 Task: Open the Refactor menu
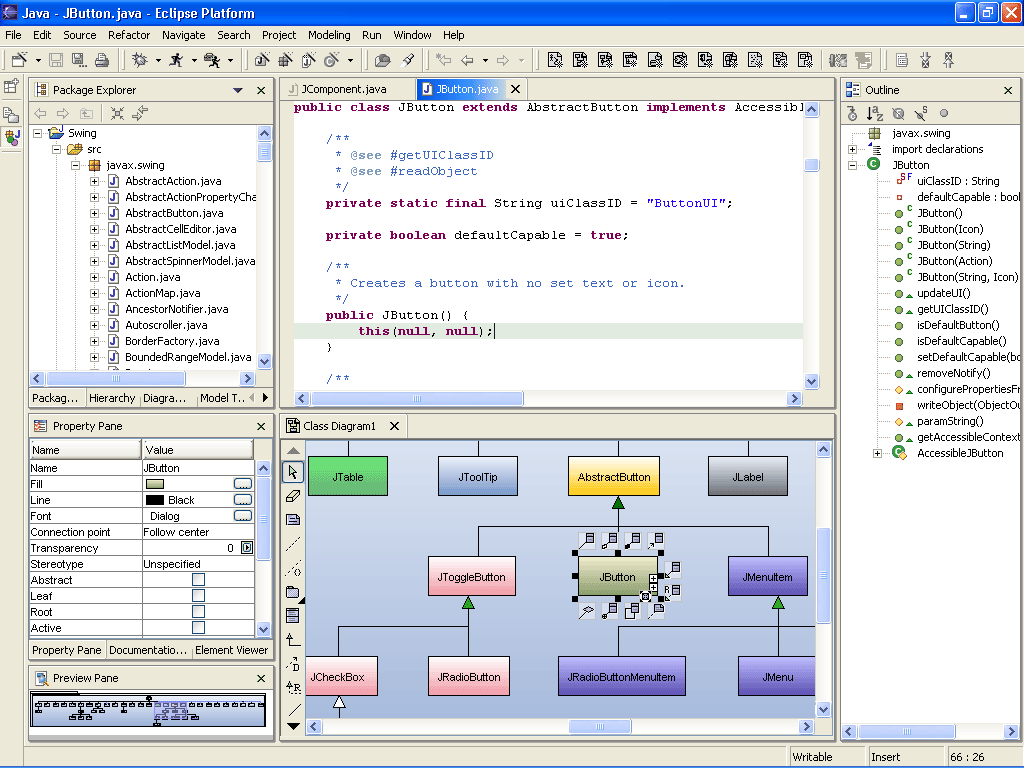pyautogui.click(x=129, y=35)
